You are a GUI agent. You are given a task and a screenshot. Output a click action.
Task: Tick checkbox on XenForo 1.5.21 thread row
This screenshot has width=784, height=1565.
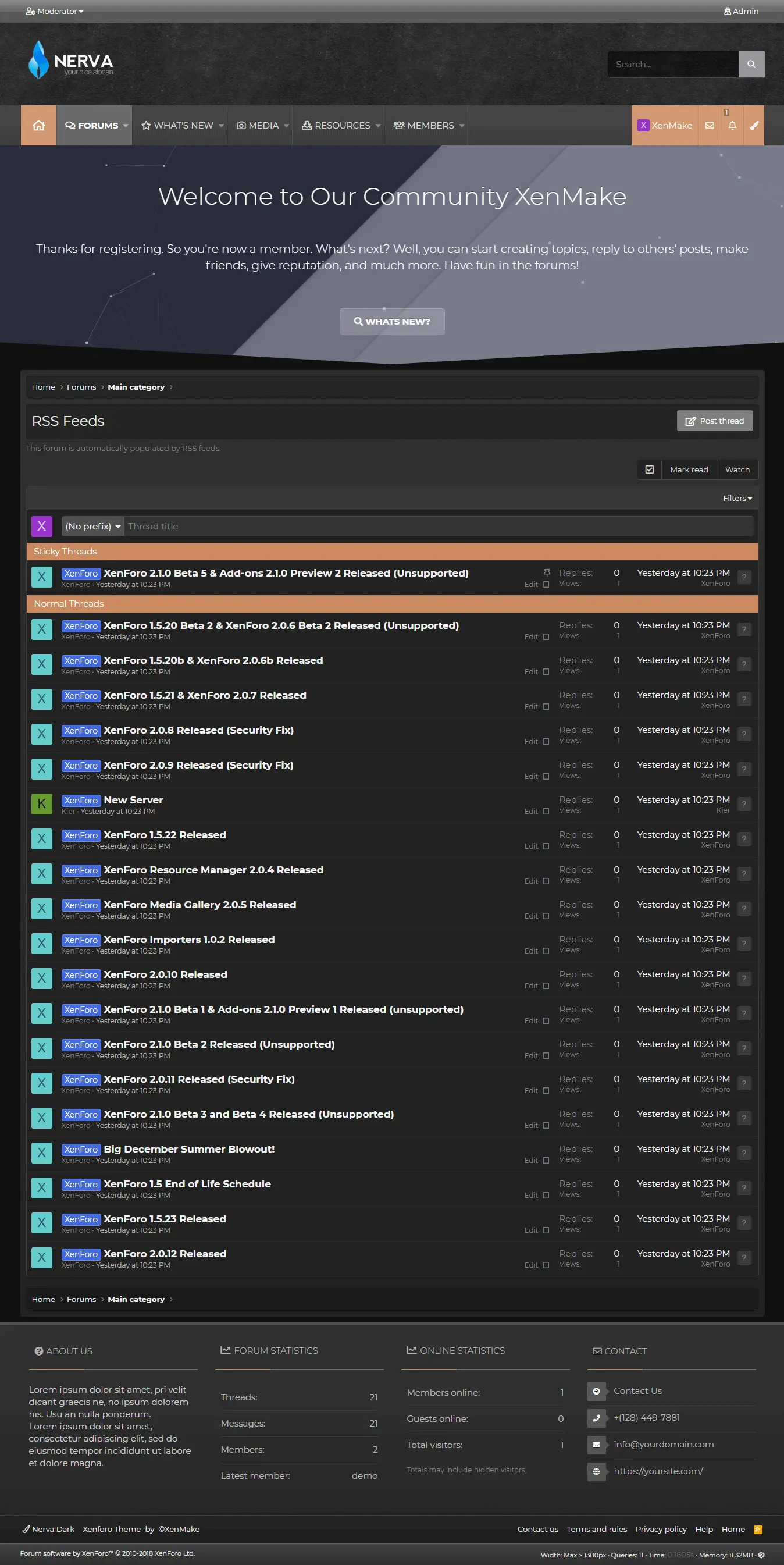pos(546,706)
